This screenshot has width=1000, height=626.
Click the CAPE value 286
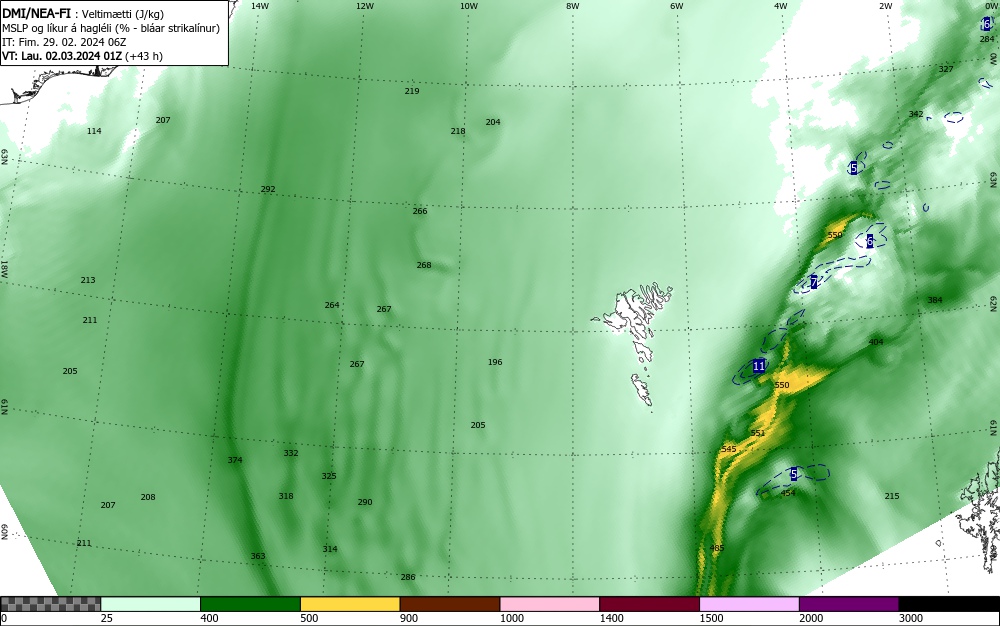click(408, 578)
